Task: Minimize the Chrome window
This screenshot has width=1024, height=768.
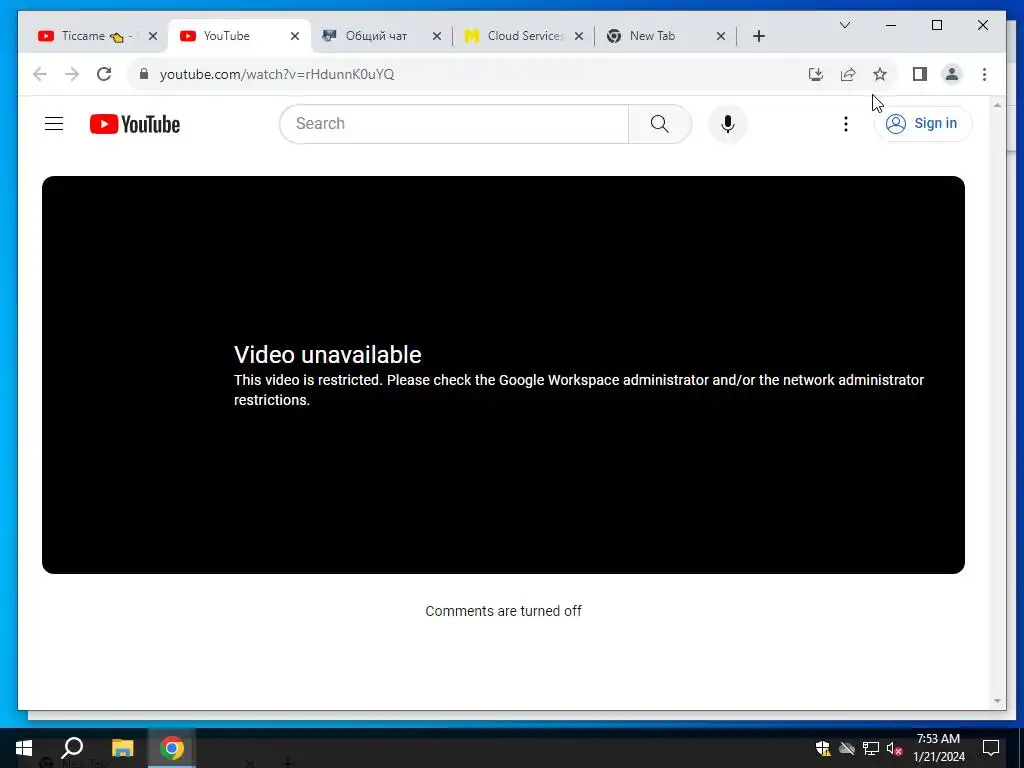Action: 891,25
